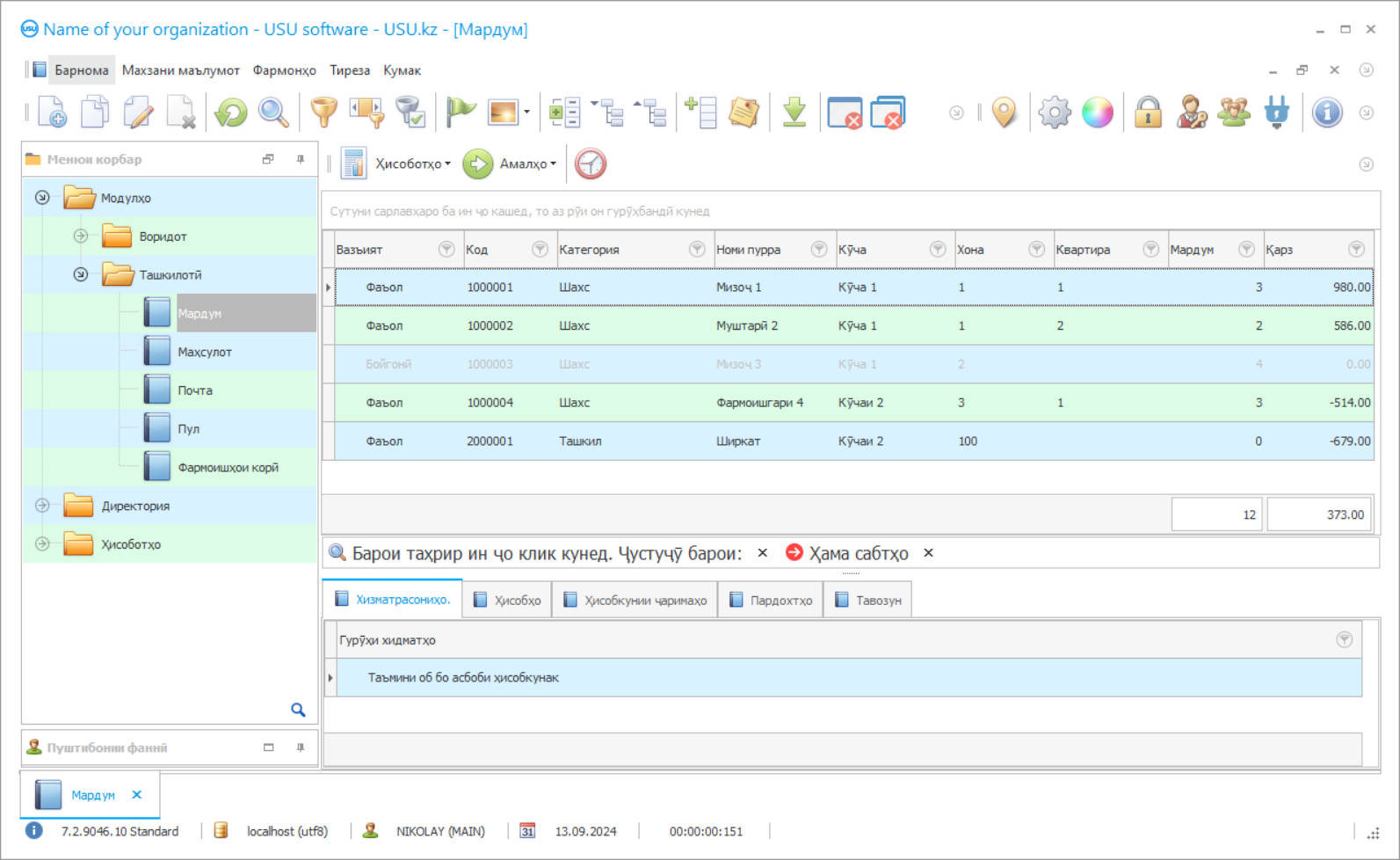Expand the Хисоботхо folder in tree
Viewport: 1400px width, 860px height.
(x=42, y=544)
